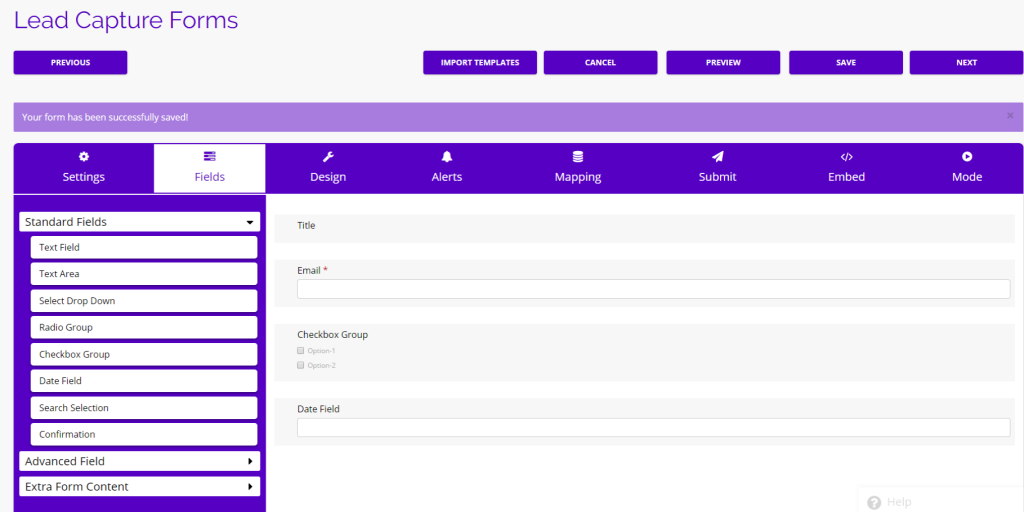Collapse Standard Fields with the down arrow
The image size is (1024, 512).
coord(249,223)
